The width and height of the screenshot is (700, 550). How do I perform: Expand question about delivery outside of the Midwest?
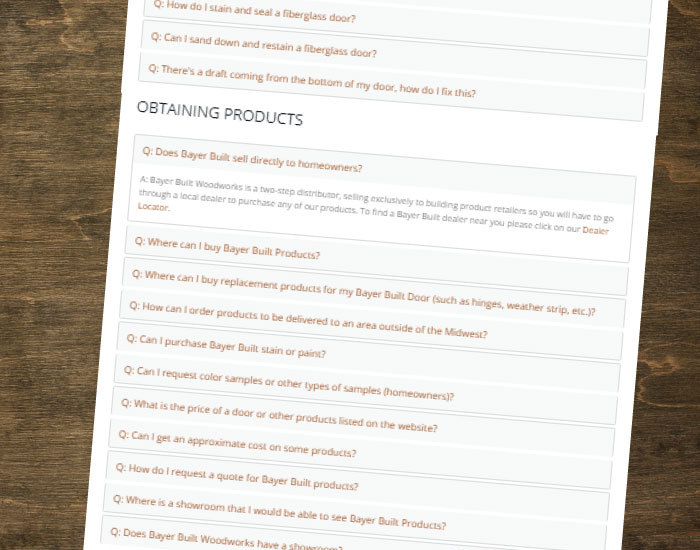(x=308, y=320)
